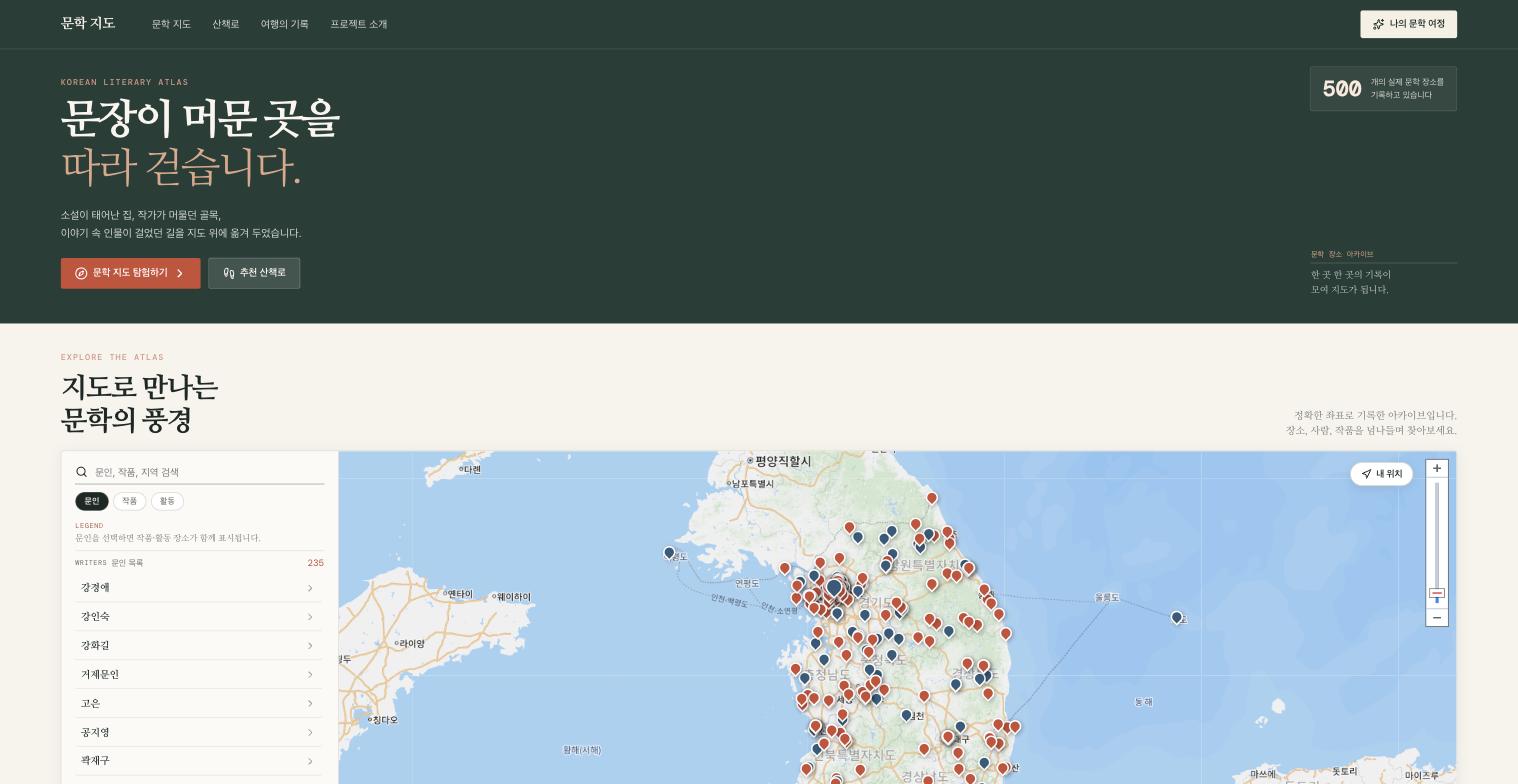The width and height of the screenshot is (1518, 784).
Task: Click the 235 writer count number
Action: (315, 563)
